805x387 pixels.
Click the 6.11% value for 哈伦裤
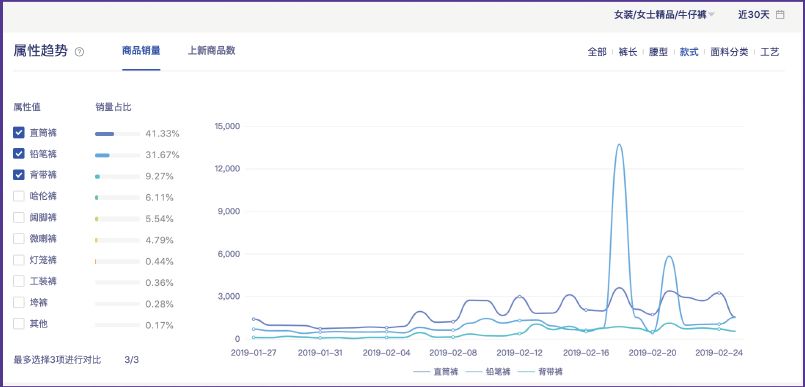pyautogui.click(x=159, y=198)
